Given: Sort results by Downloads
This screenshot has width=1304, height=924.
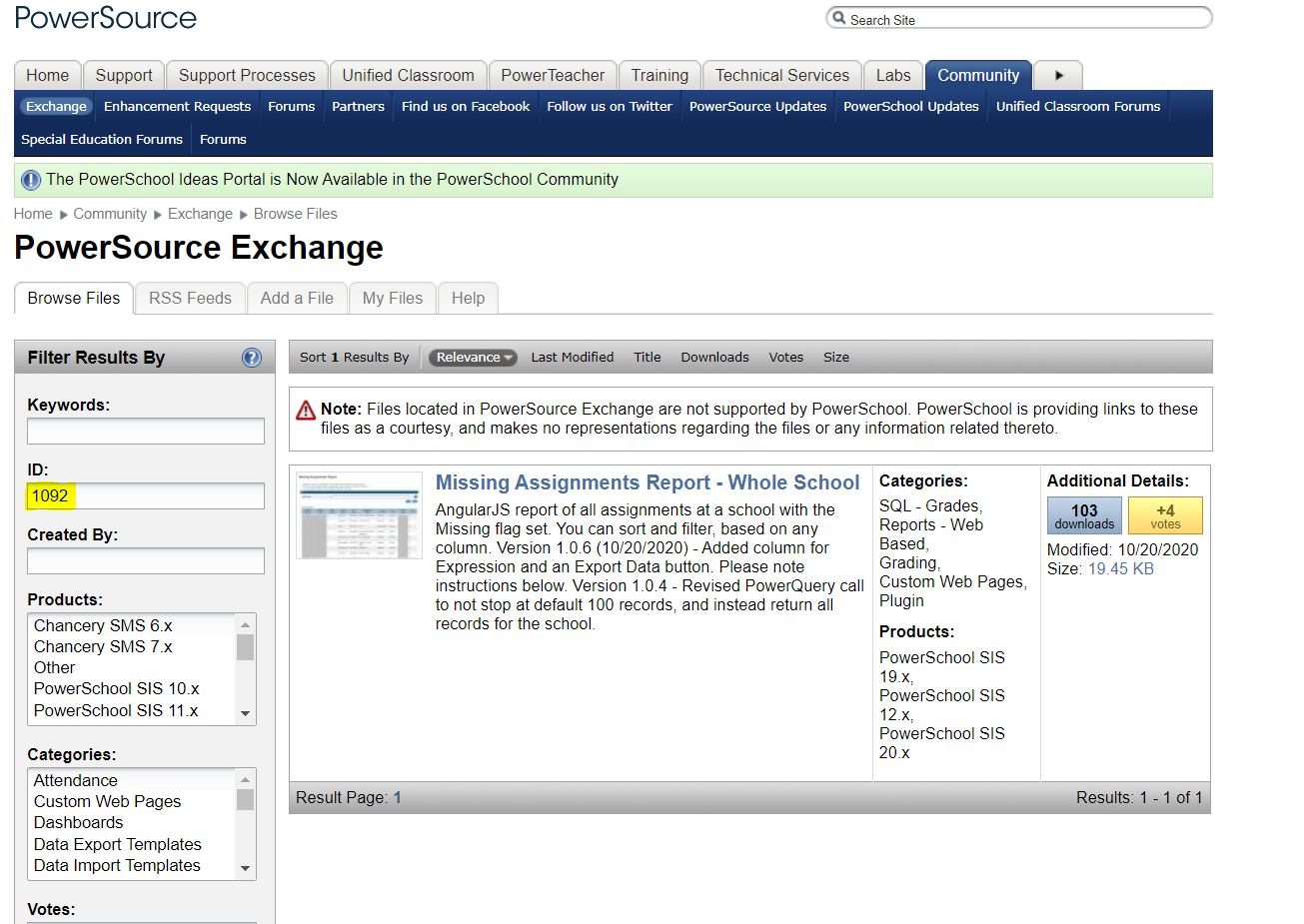Looking at the screenshot, I should click(713, 357).
